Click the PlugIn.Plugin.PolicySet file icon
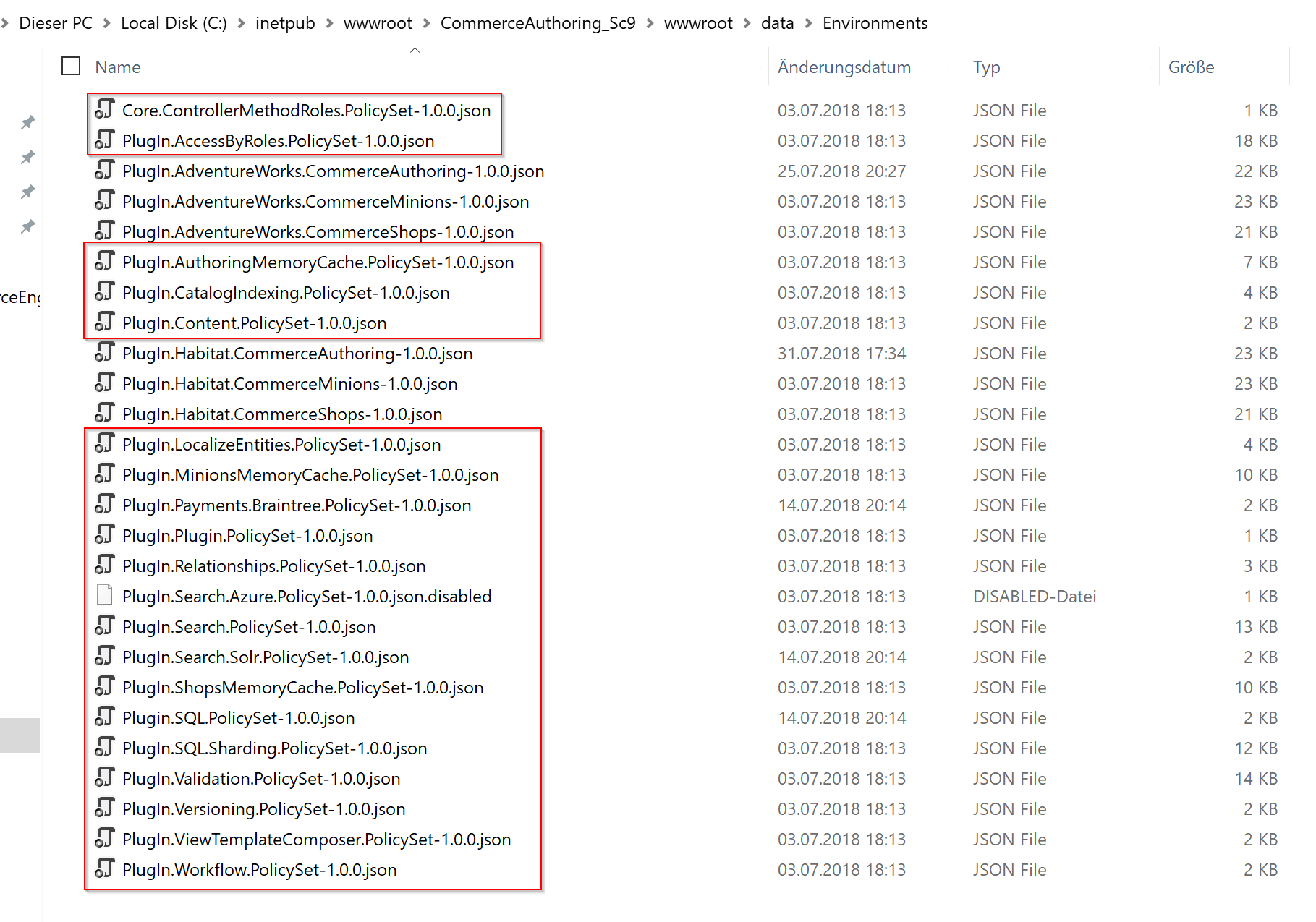The image size is (1316, 922). pyautogui.click(x=105, y=534)
